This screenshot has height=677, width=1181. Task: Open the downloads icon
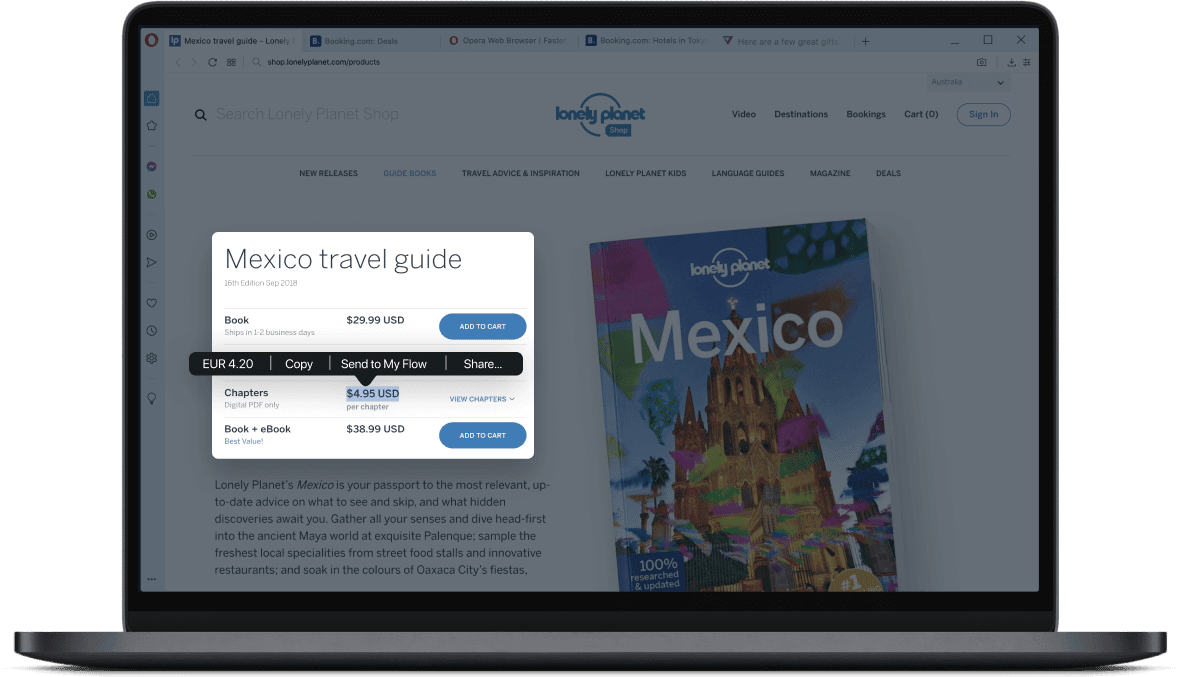coord(1012,63)
